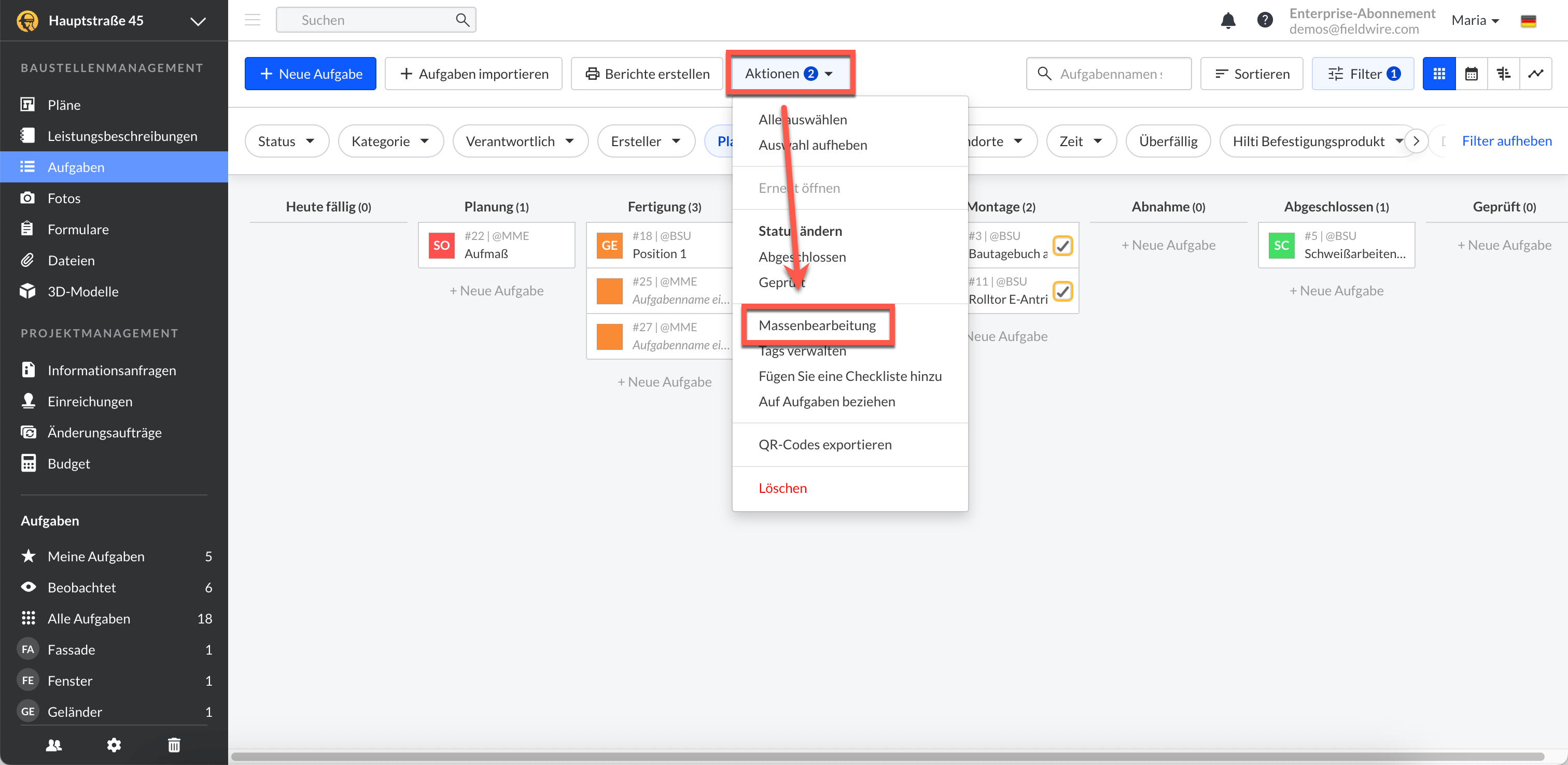Switch to calendar view icon
This screenshot has height=765, width=1568.
point(1471,74)
